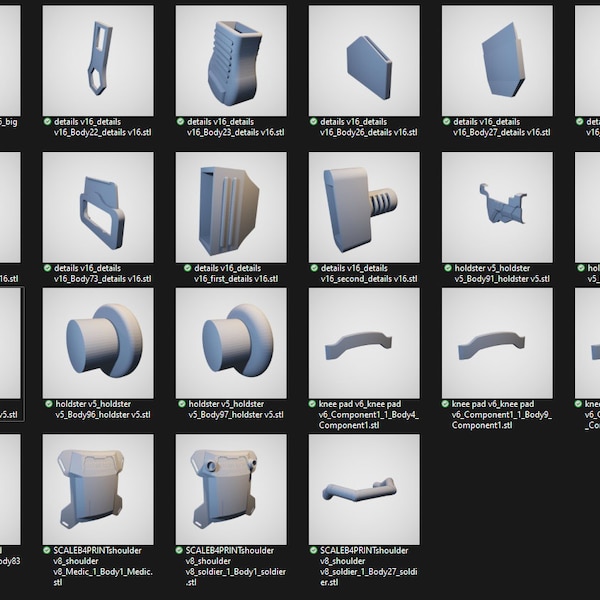This screenshot has width=600, height=600.
Task: Select the Body73 buckle-shaped part thumbnail
Action: pos(98,207)
